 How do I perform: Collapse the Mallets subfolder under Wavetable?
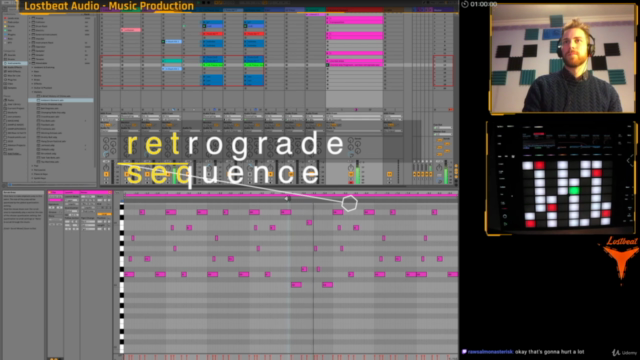pyautogui.click(x=32, y=92)
